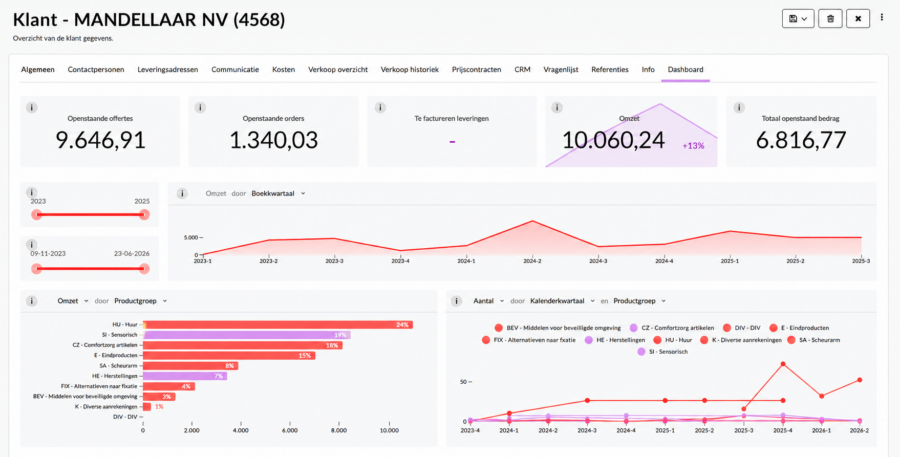The height and width of the screenshot is (457, 900).
Task: Open the Verkoop historiek tab
Action: pyautogui.click(x=410, y=69)
